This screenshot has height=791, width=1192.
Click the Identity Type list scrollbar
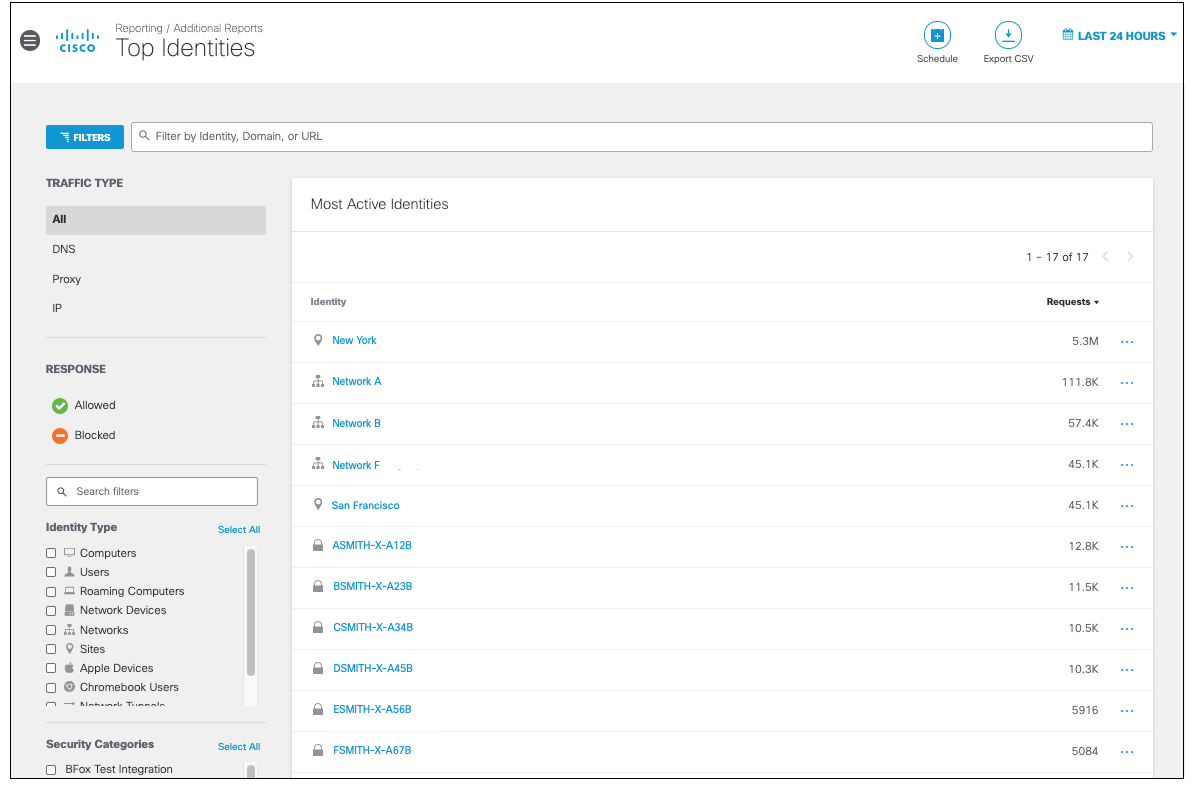251,612
